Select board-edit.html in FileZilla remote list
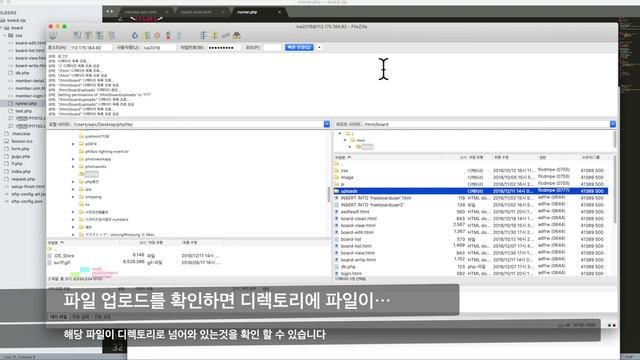This screenshot has width=640, height=360. tap(471, 232)
